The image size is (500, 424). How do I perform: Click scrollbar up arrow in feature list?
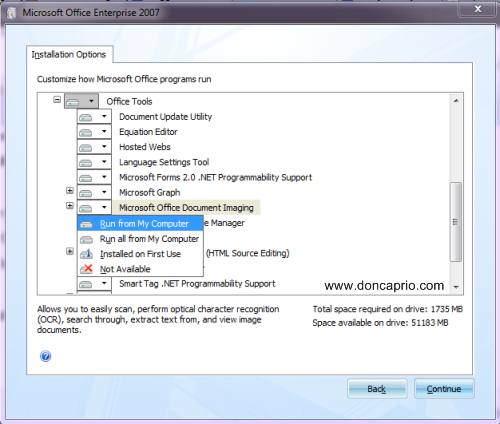[x=456, y=101]
